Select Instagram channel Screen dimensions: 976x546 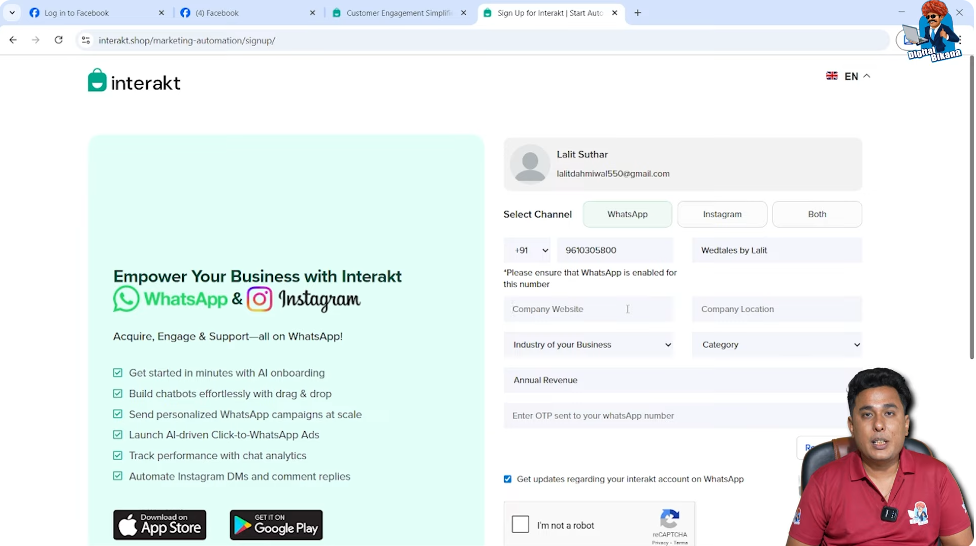722,214
